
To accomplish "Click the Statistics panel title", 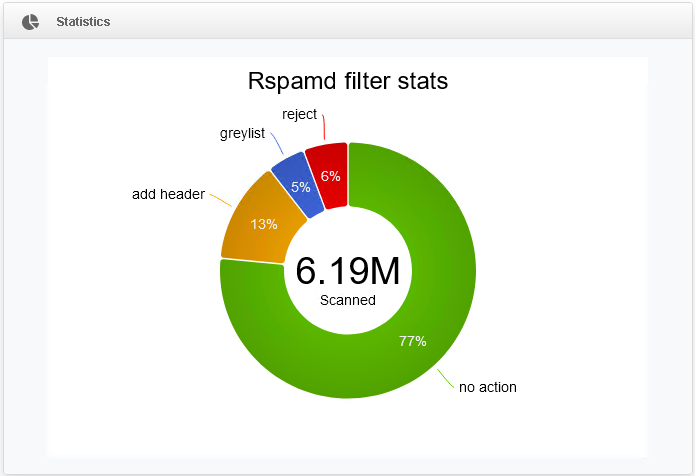I will click(83, 21).
